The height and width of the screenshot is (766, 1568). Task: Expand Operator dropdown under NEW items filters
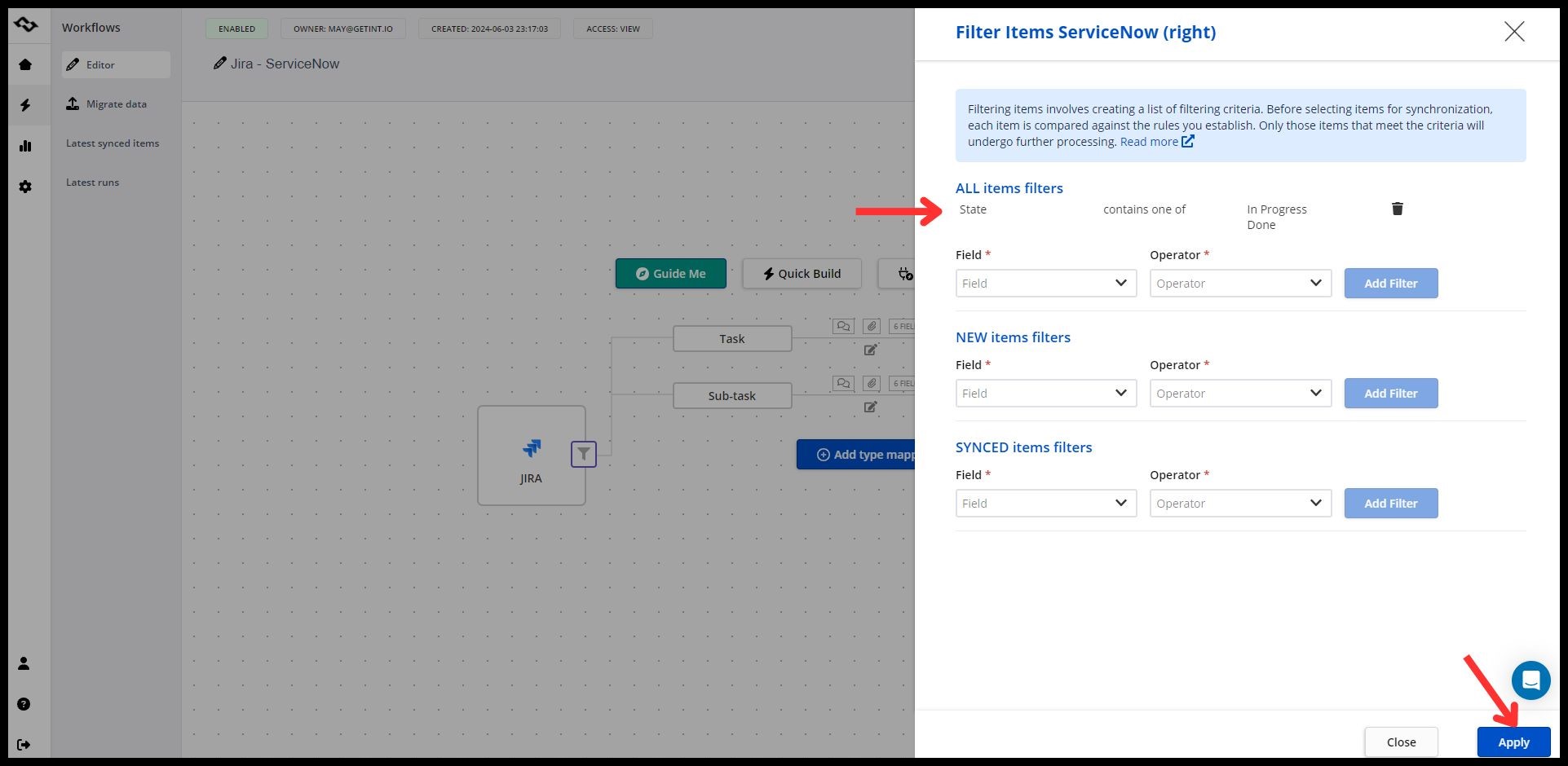click(x=1239, y=394)
